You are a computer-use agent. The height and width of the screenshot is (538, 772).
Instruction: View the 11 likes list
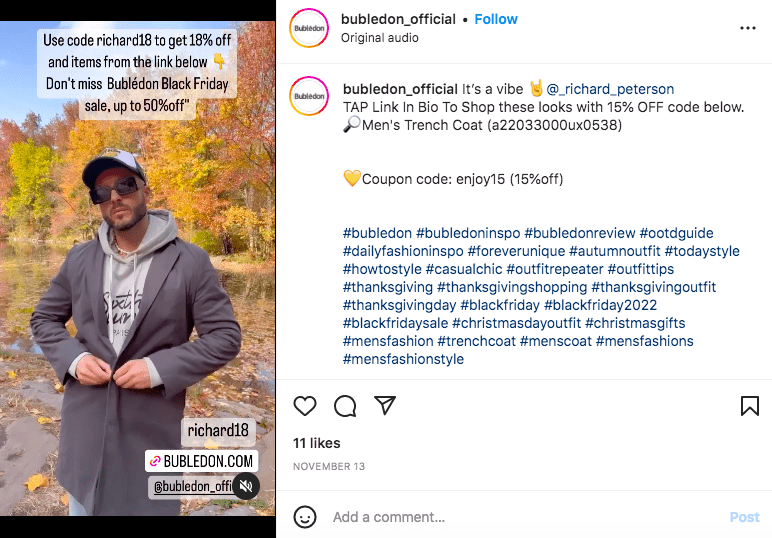click(x=317, y=443)
